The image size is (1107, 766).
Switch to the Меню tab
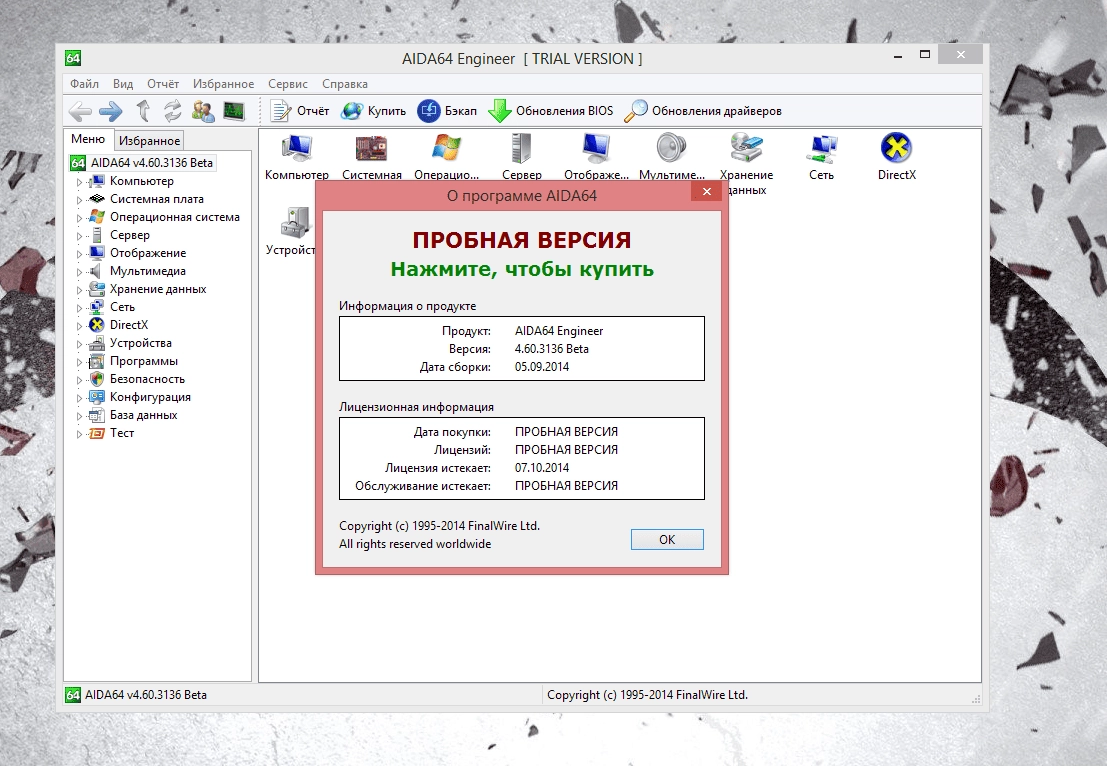[x=88, y=139]
